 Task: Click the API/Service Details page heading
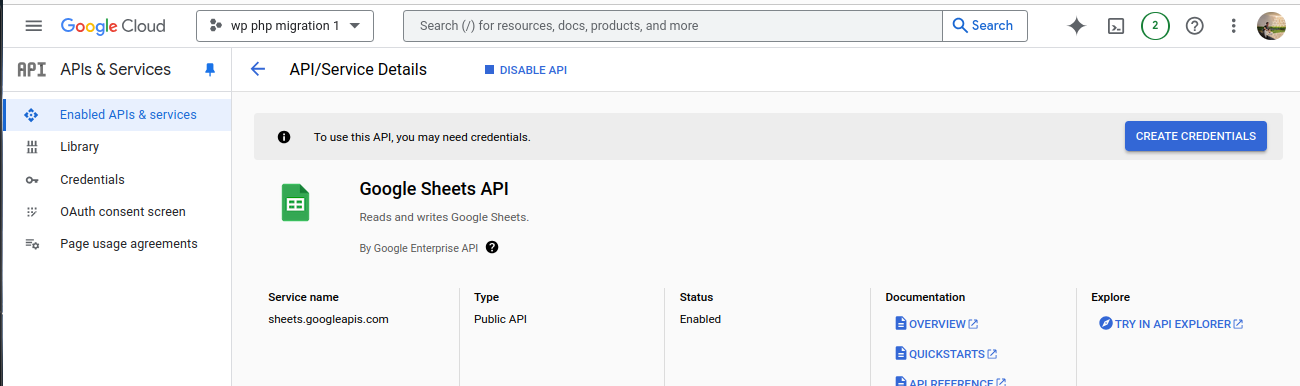pyautogui.click(x=358, y=70)
